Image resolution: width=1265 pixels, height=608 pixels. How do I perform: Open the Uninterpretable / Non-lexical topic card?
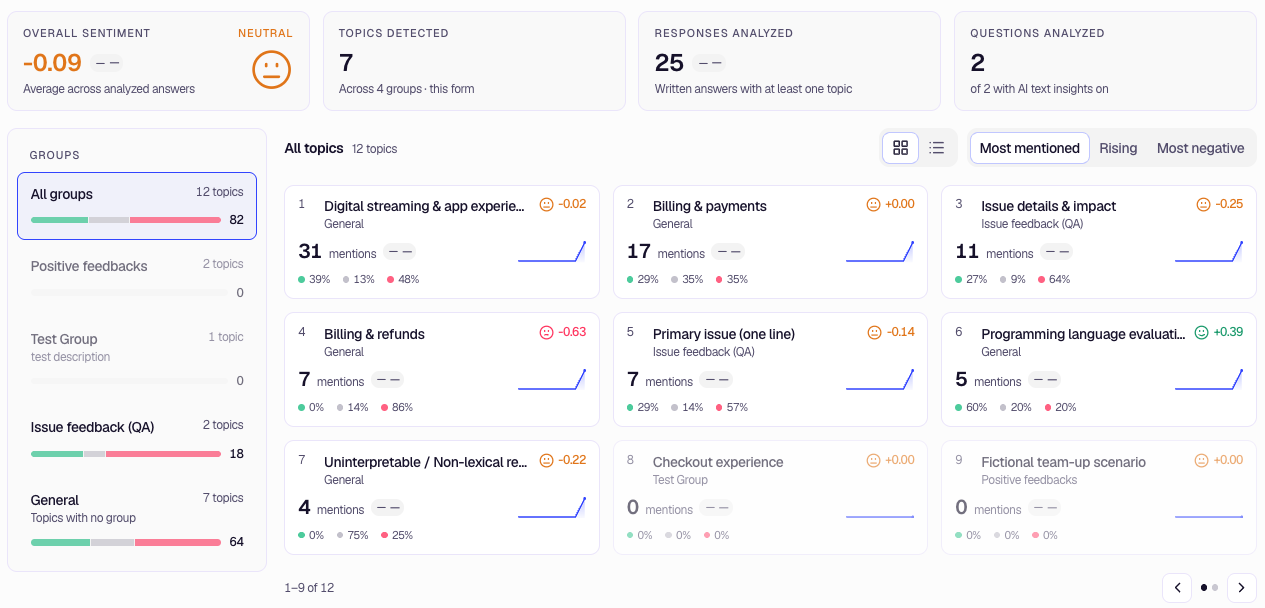442,498
